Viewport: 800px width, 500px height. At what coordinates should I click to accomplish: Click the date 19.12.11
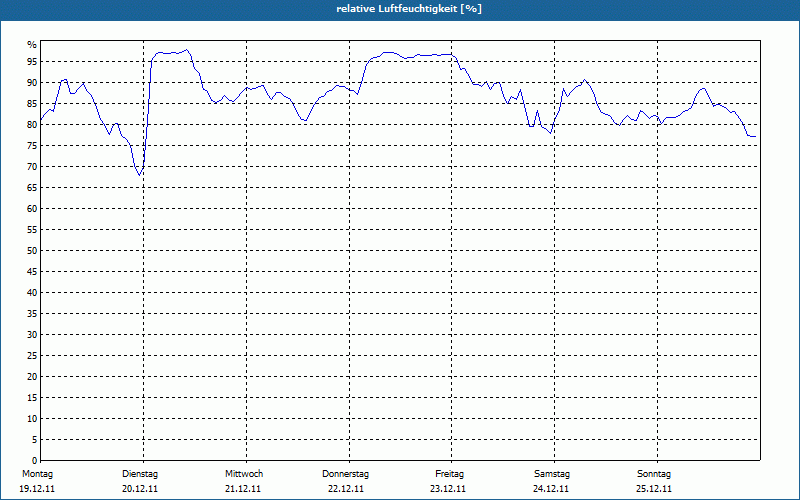(x=37, y=489)
